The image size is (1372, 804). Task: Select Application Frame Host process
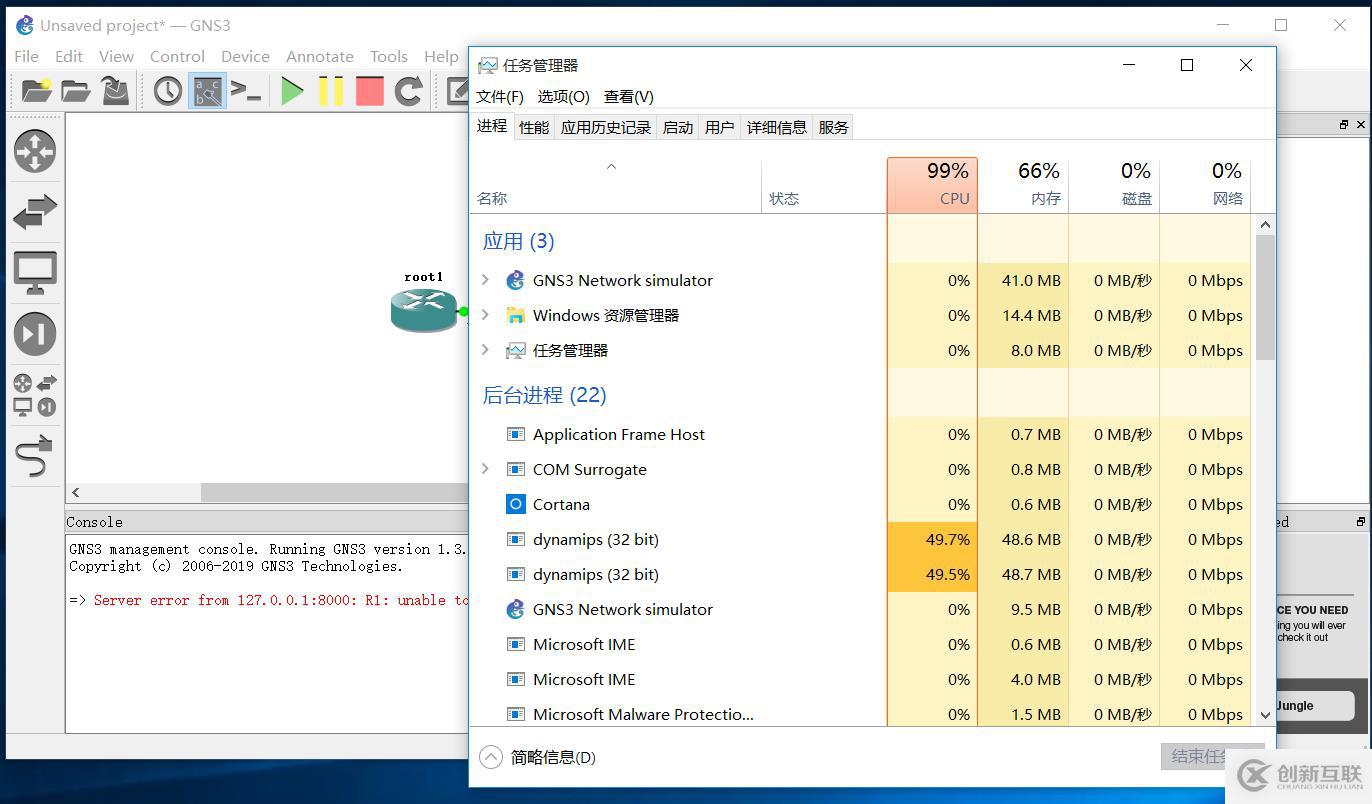point(861,434)
